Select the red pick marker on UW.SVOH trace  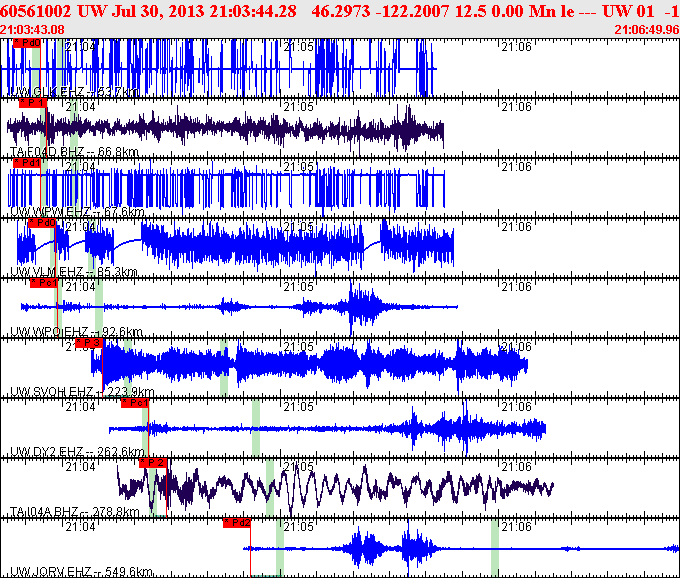click(x=90, y=343)
